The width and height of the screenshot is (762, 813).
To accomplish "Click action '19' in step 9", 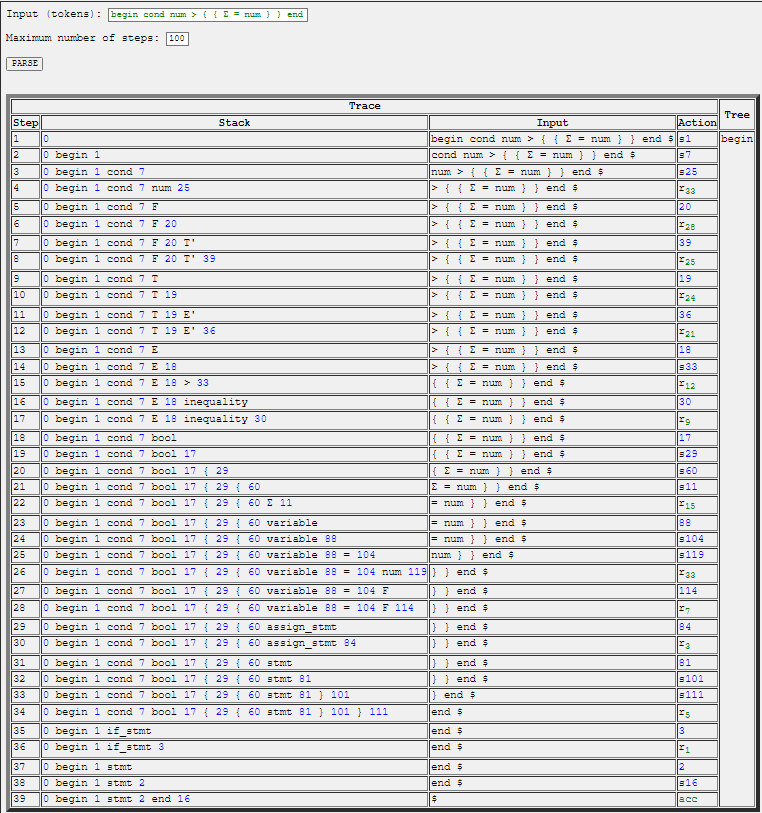I will click(697, 279).
